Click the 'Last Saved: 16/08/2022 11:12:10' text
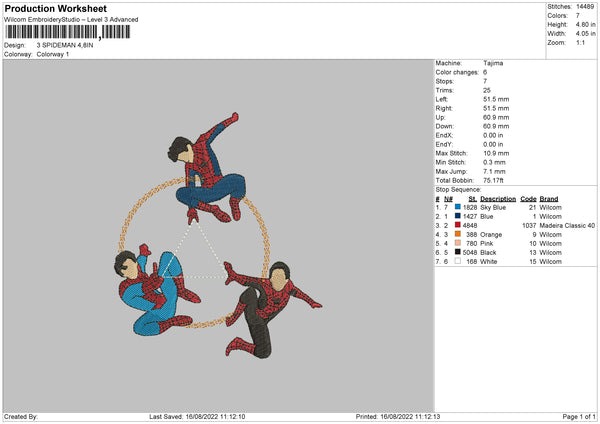The height and width of the screenshot is (424, 600). pos(197,417)
